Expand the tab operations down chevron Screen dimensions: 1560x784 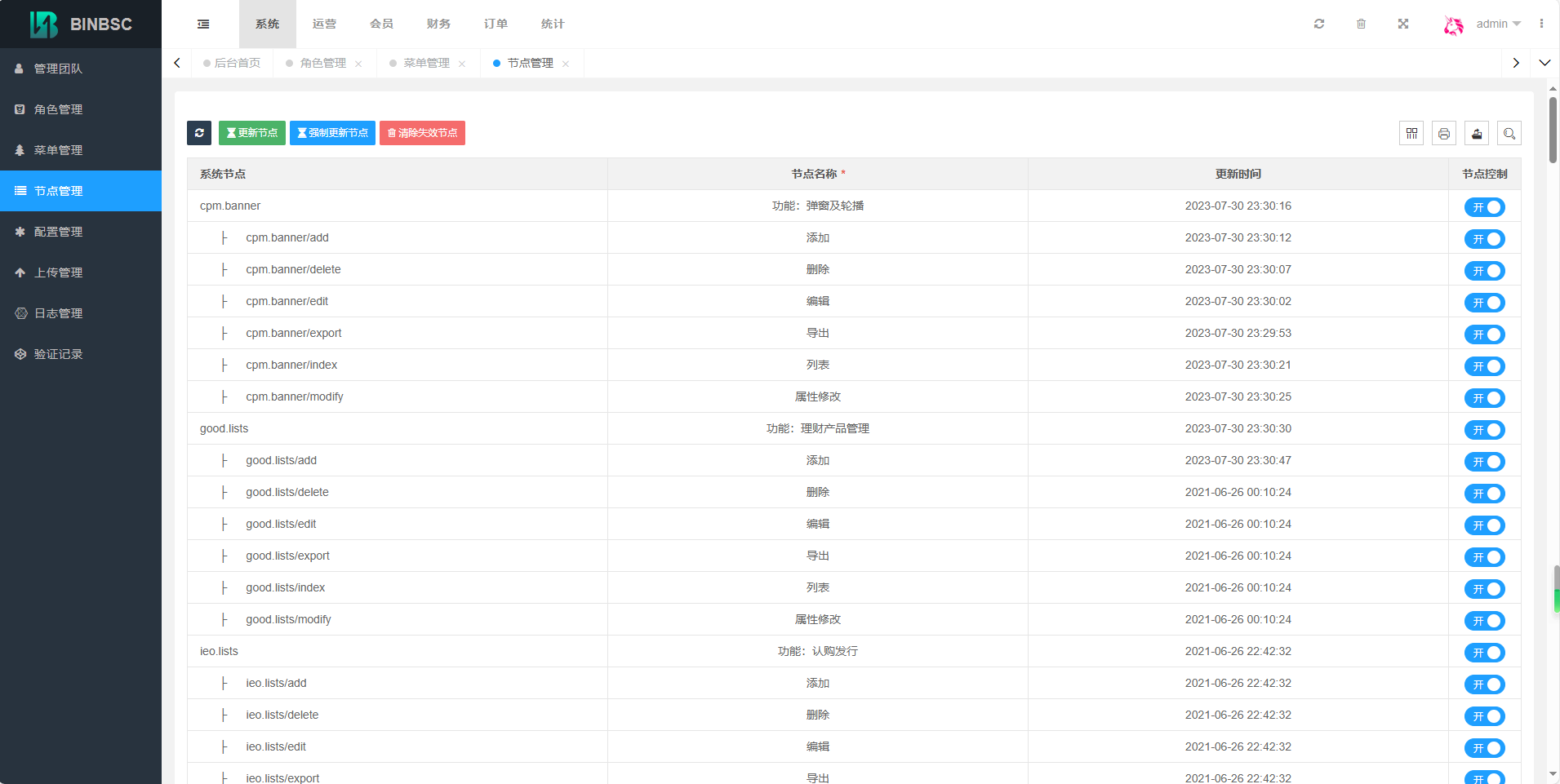coord(1544,63)
